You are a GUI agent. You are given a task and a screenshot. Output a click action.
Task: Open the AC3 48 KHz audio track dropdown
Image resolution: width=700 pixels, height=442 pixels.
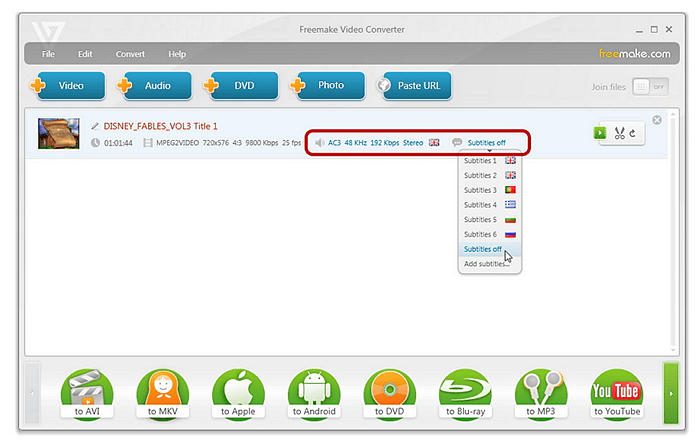pos(375,143)
